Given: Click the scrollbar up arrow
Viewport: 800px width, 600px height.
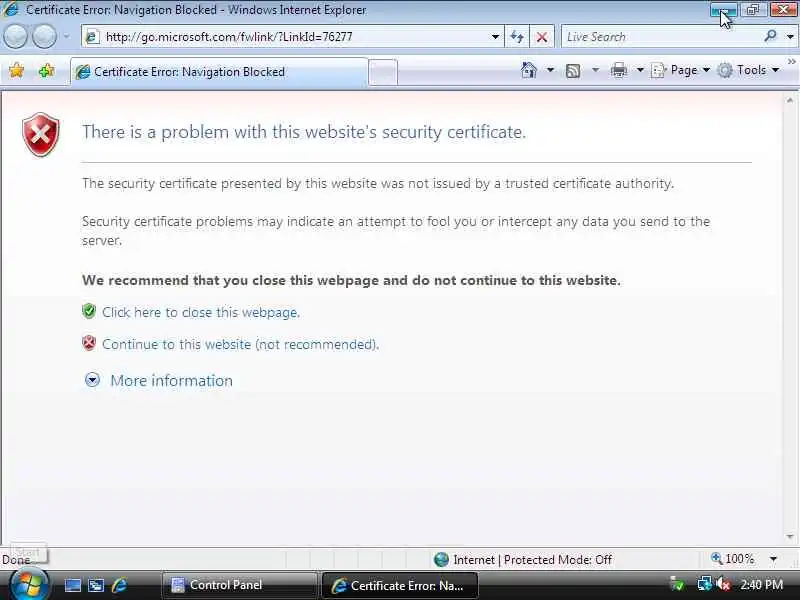Looking at the screenshot, I should pyautogui.click(x=790, y=101).
